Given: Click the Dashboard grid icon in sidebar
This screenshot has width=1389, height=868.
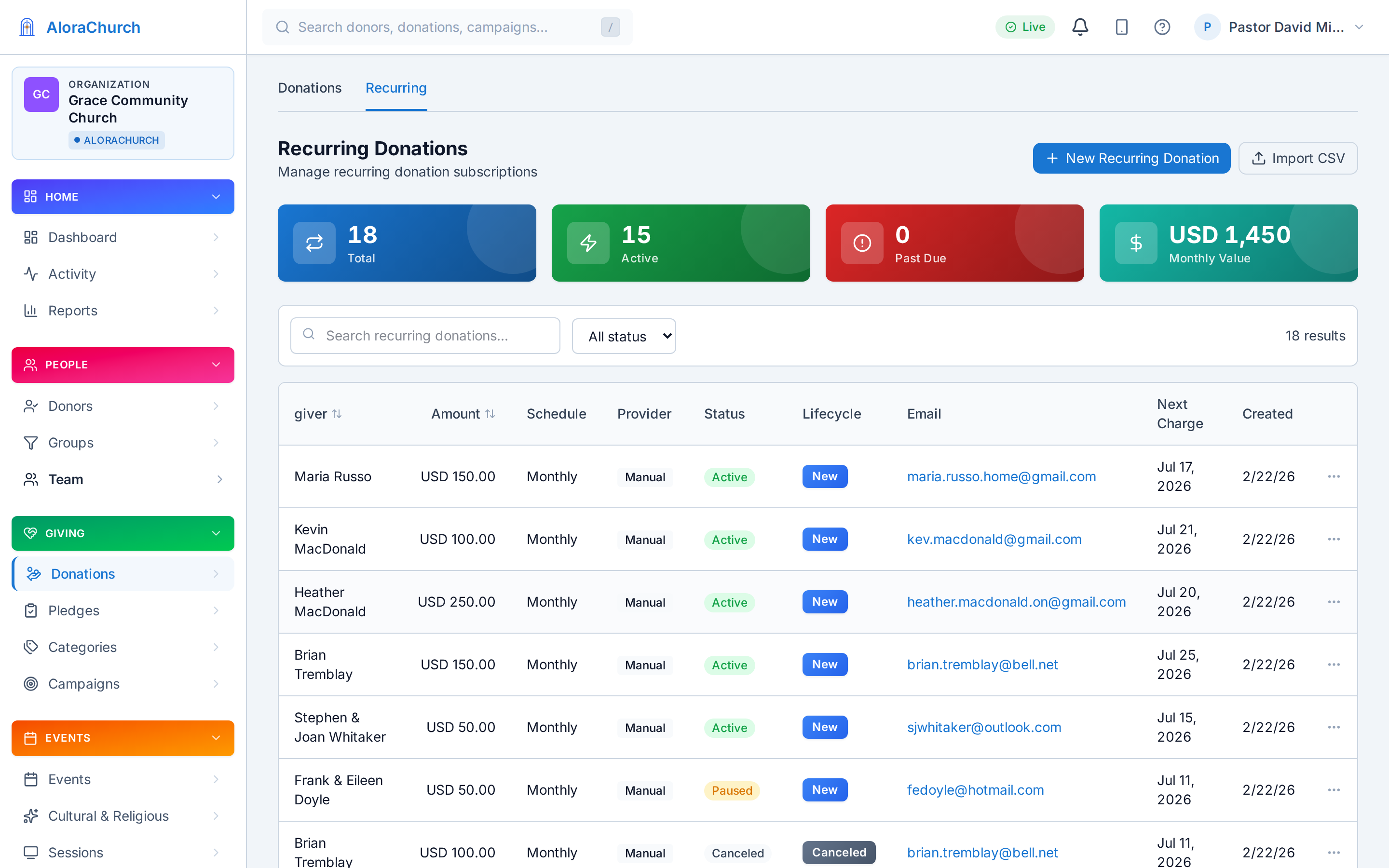Looking at the screenshot, I should pos(31,237).
